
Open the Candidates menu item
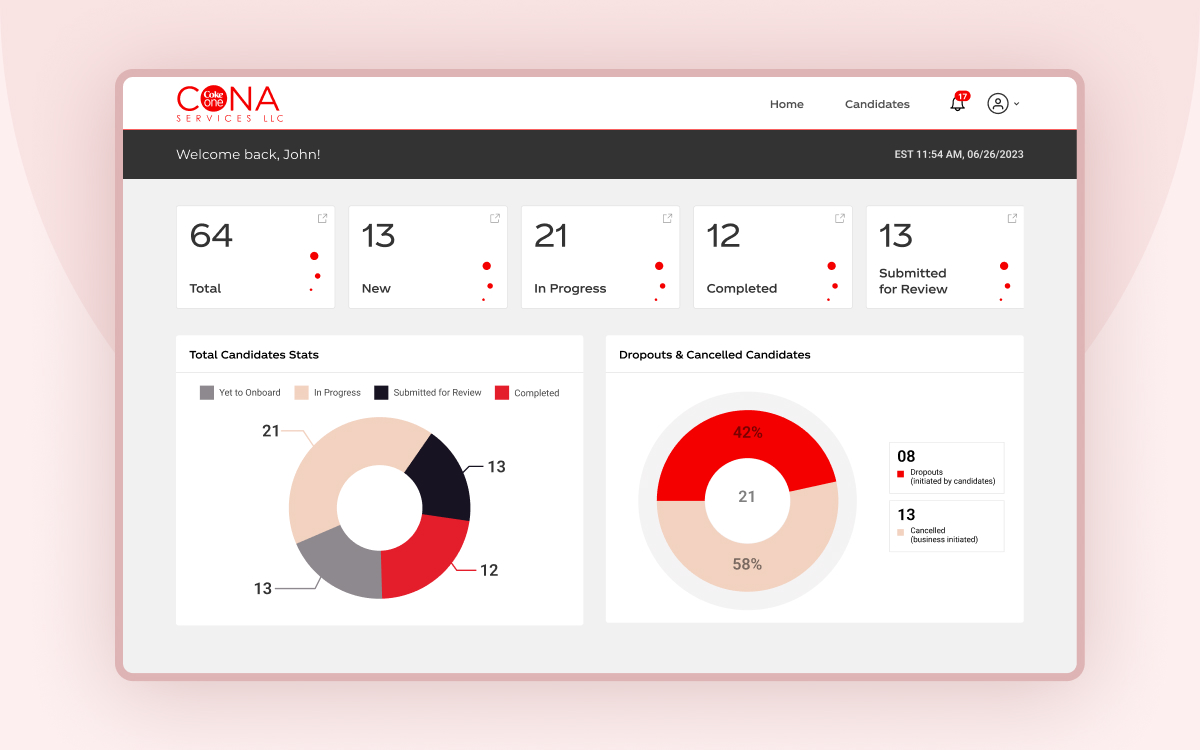click(877, 104)
